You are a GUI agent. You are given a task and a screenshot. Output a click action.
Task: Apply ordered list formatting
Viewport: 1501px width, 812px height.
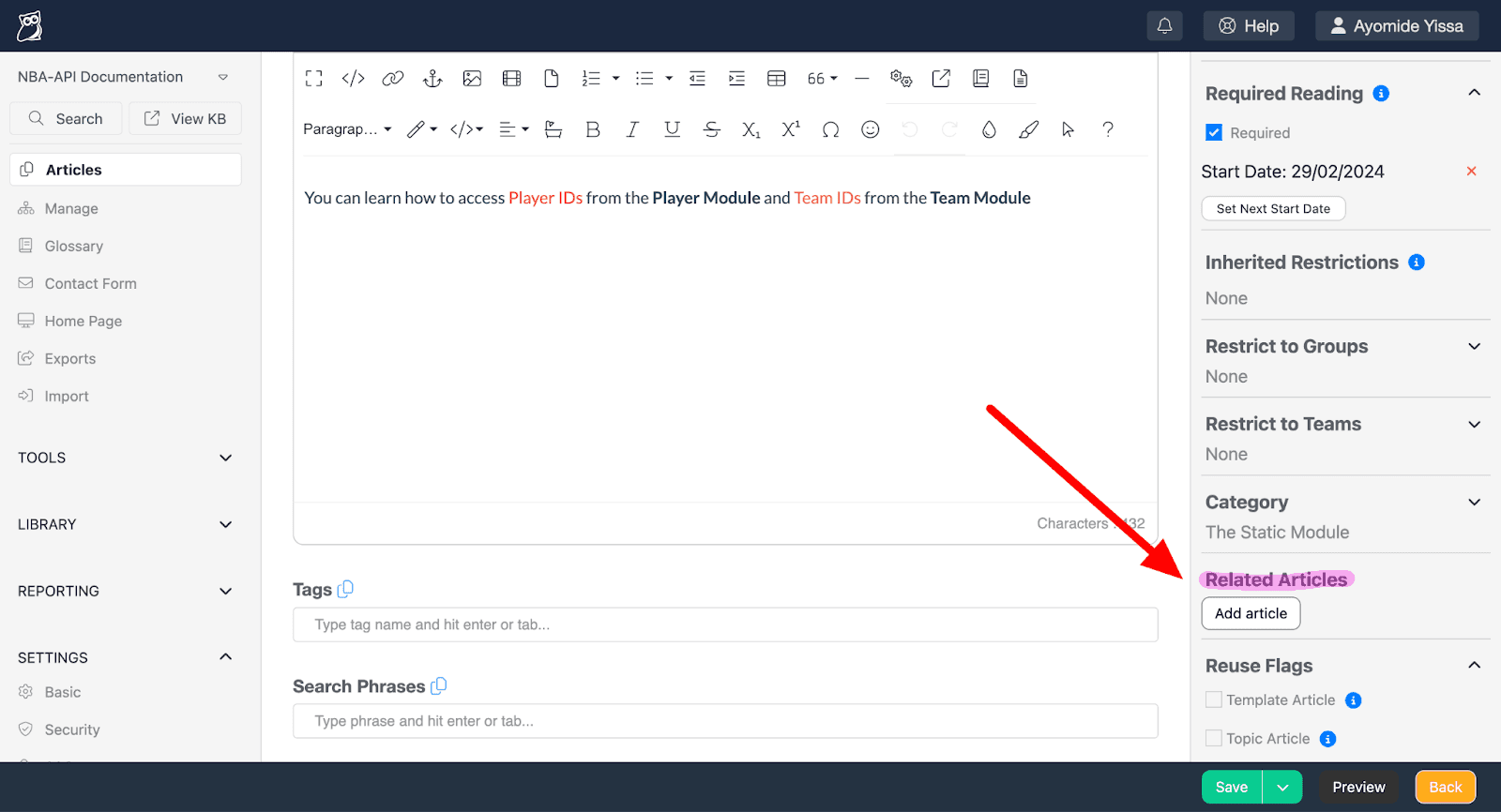[591, 79]
